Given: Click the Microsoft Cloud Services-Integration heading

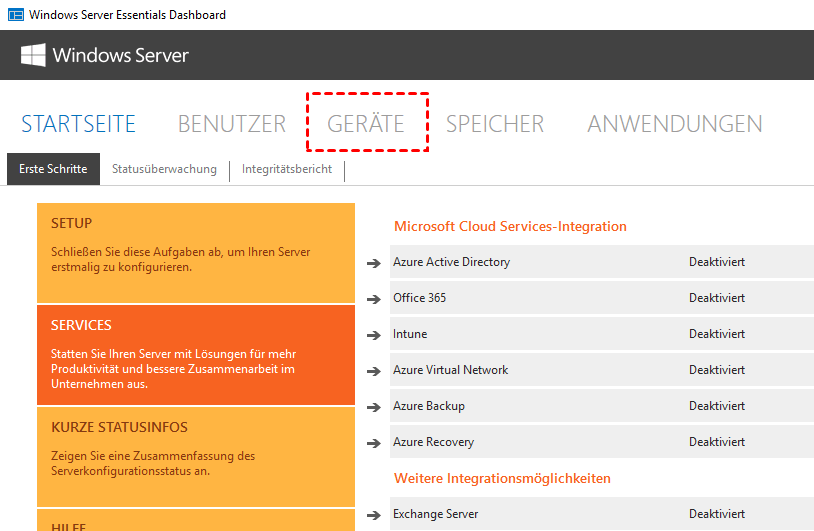Looking at the screenshot, I should point(510,226).
